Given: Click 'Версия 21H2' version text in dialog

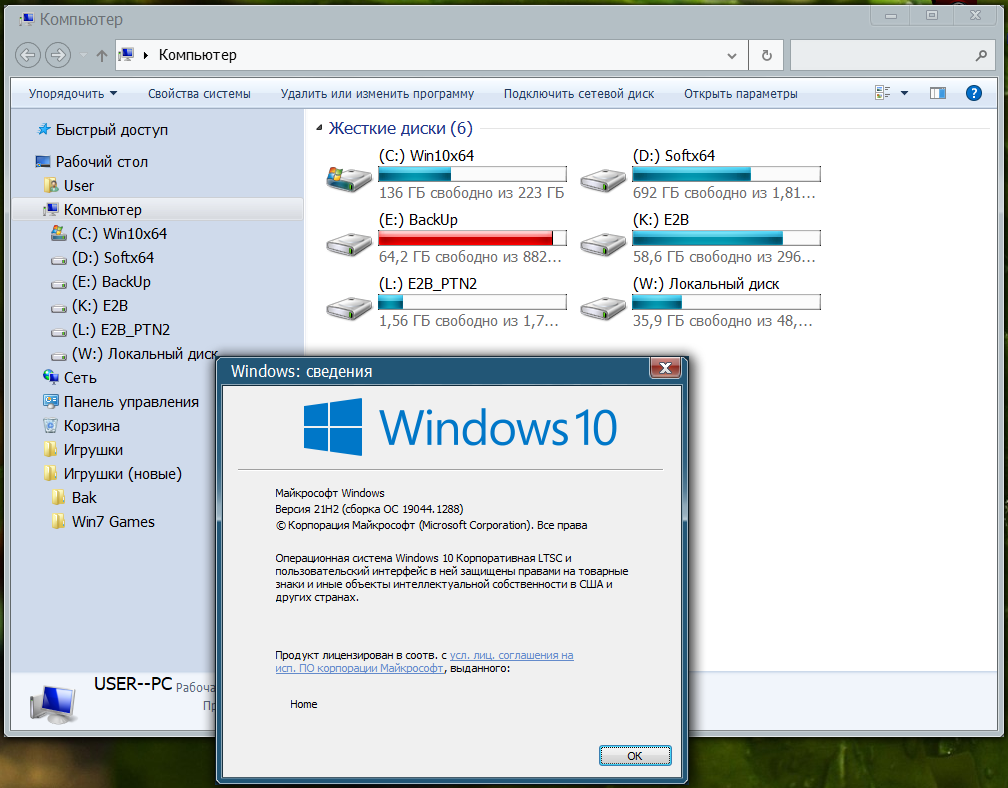Looking at the screenshot, I should pos(369,509).
